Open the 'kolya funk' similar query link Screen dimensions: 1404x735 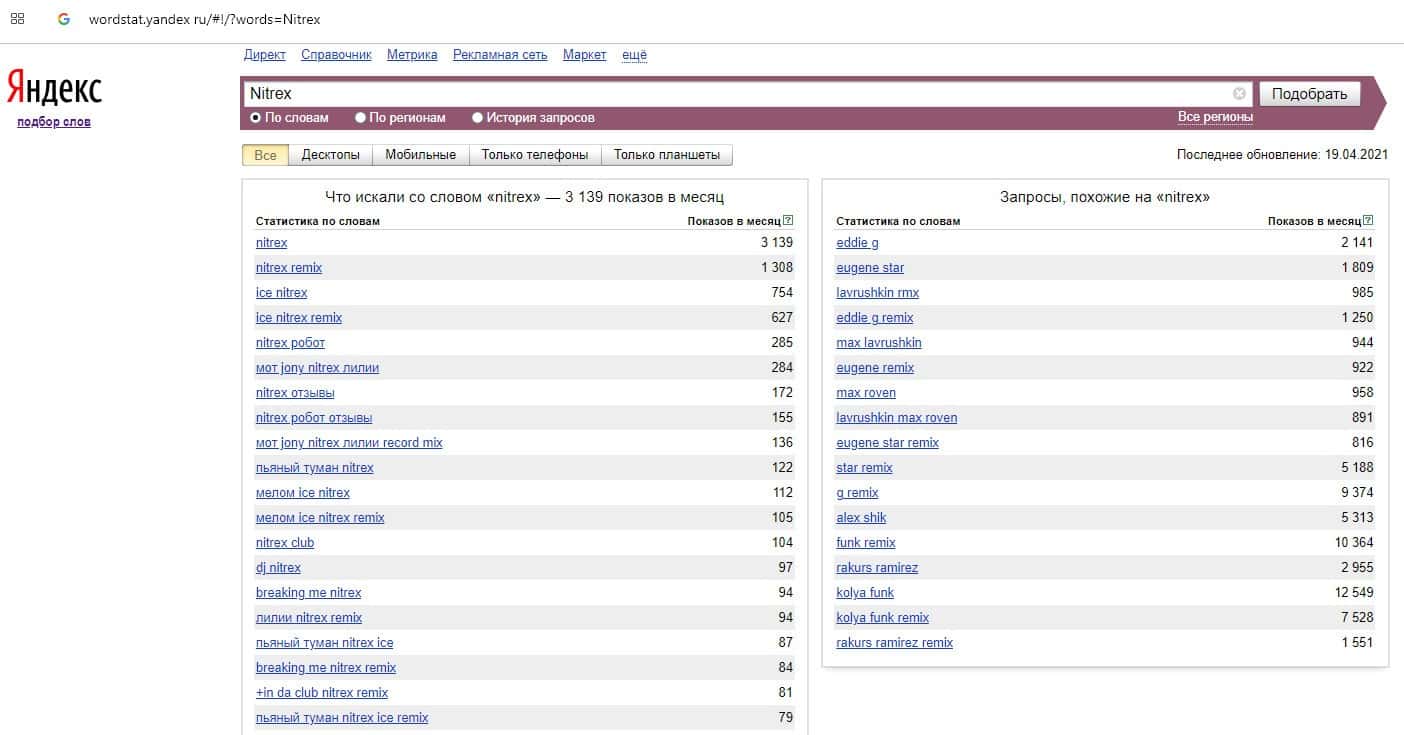[x=865, y=593]
